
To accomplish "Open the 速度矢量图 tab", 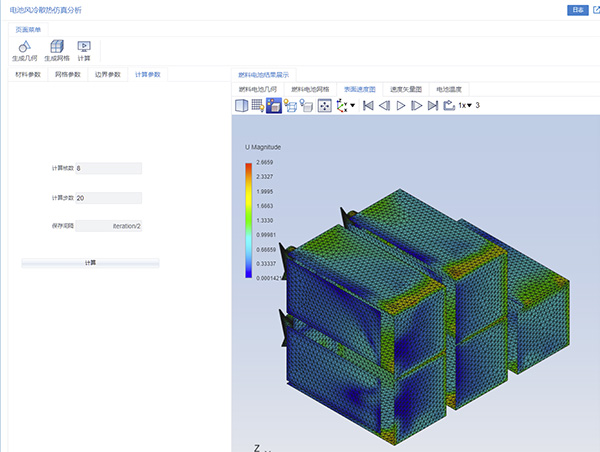I will [405, 89].
